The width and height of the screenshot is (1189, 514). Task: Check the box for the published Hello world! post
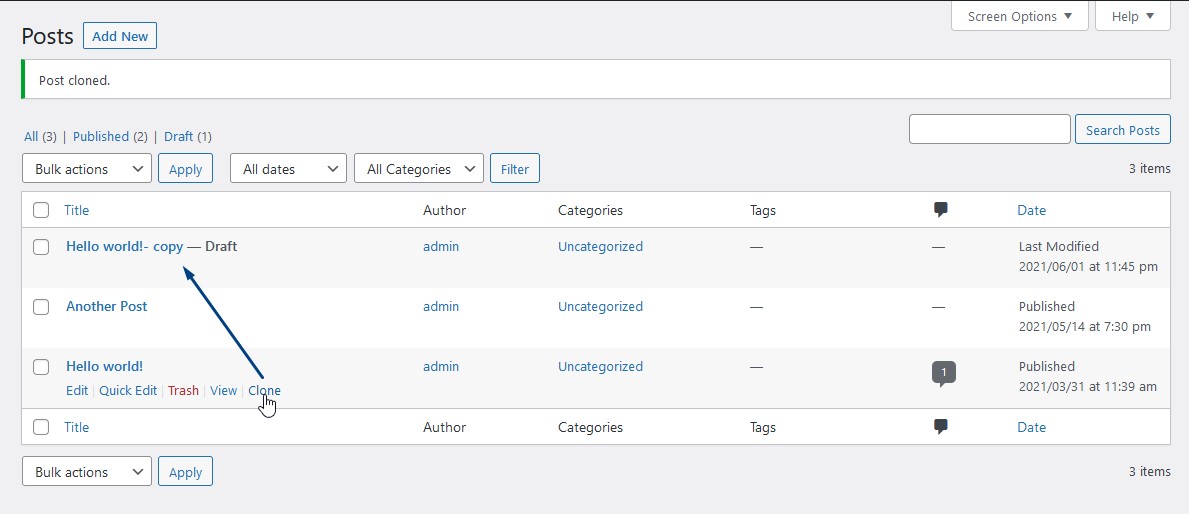[41, 367]
